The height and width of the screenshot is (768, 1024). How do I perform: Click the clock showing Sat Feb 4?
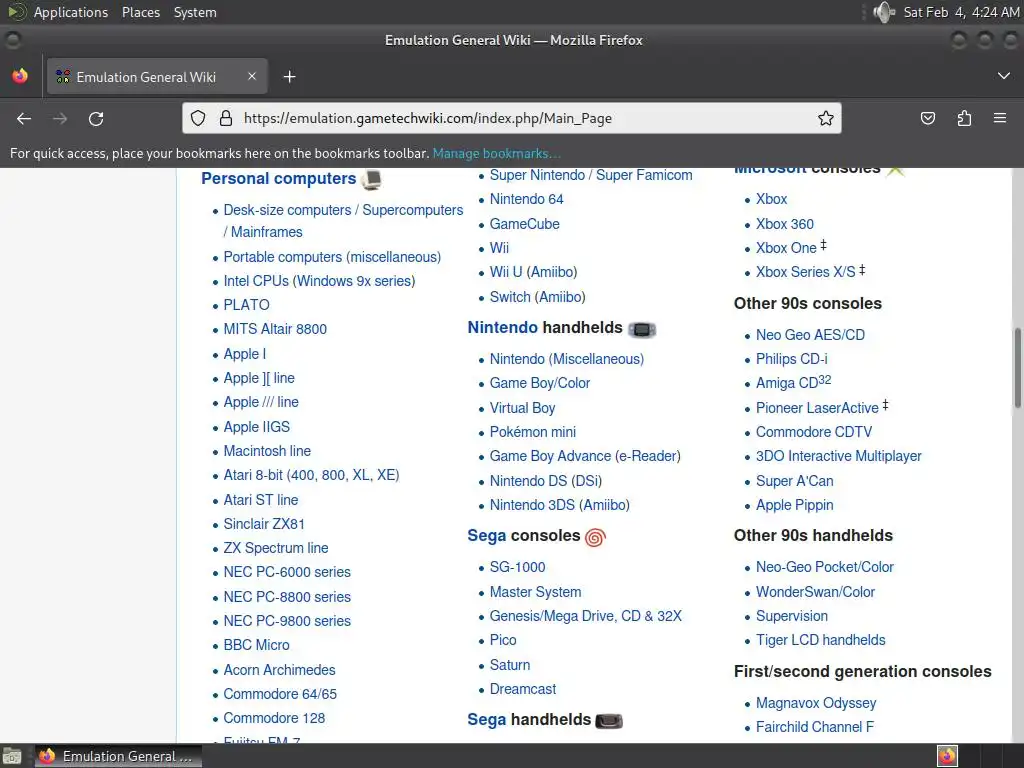click(x=961, y=12)
